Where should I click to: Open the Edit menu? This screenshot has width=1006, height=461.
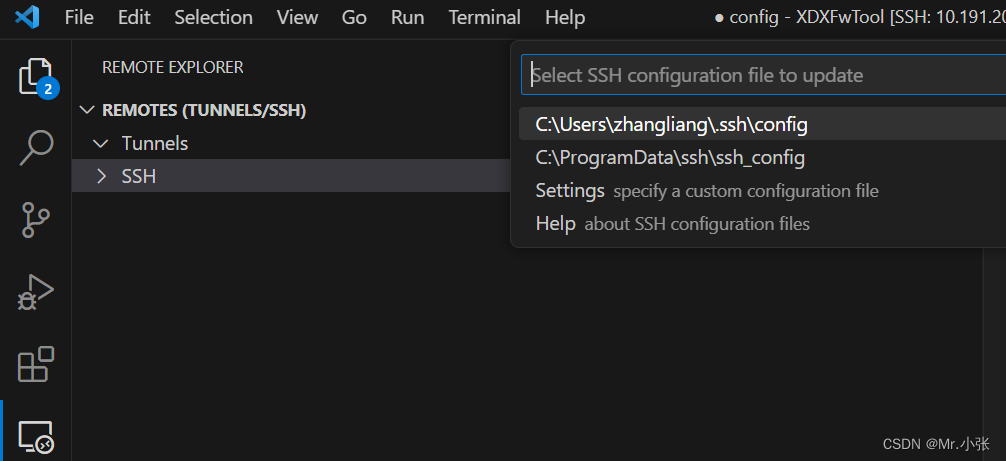point(133,17)
